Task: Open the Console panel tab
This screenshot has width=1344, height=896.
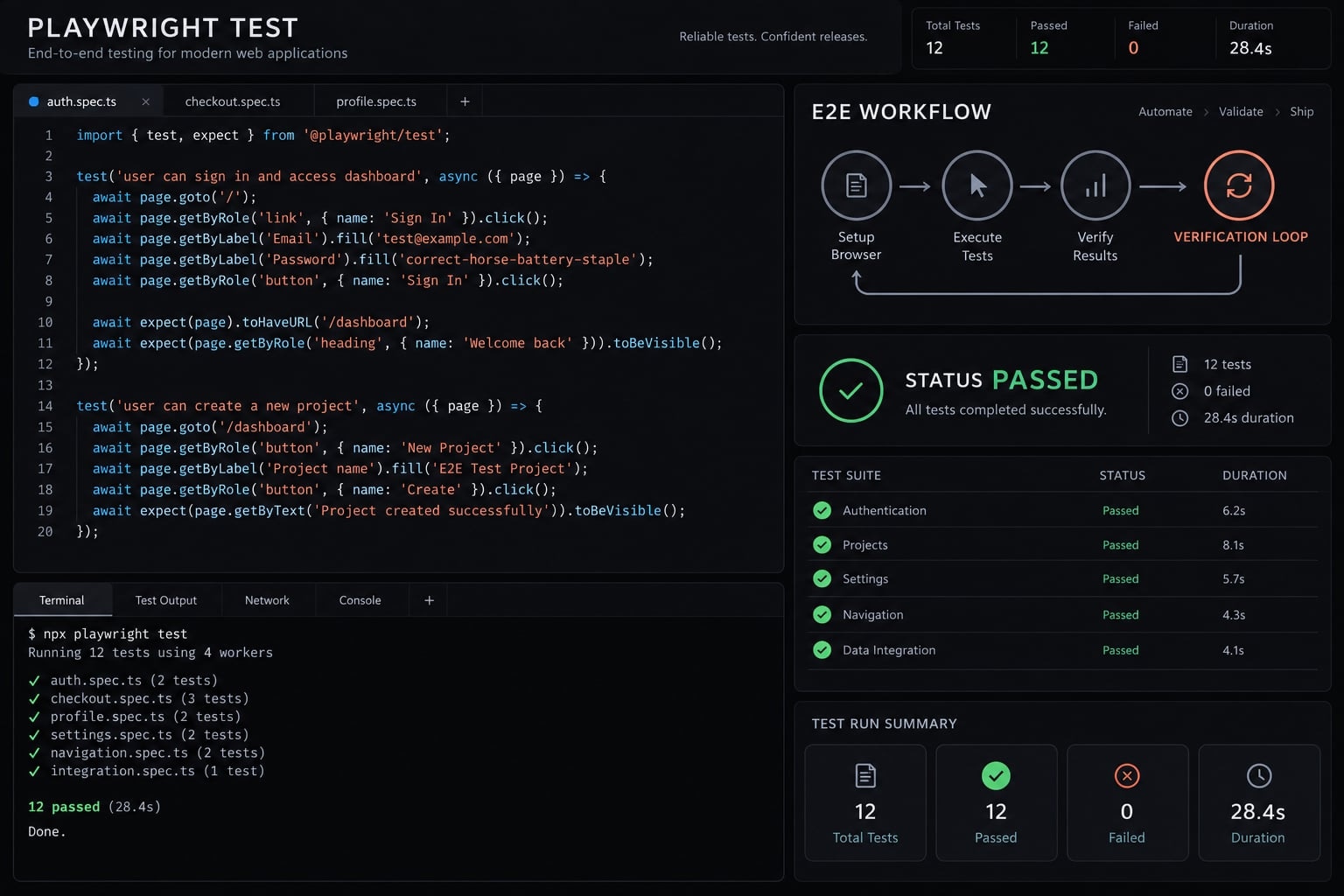Action: pyautogui.click(x=360, y=600)
